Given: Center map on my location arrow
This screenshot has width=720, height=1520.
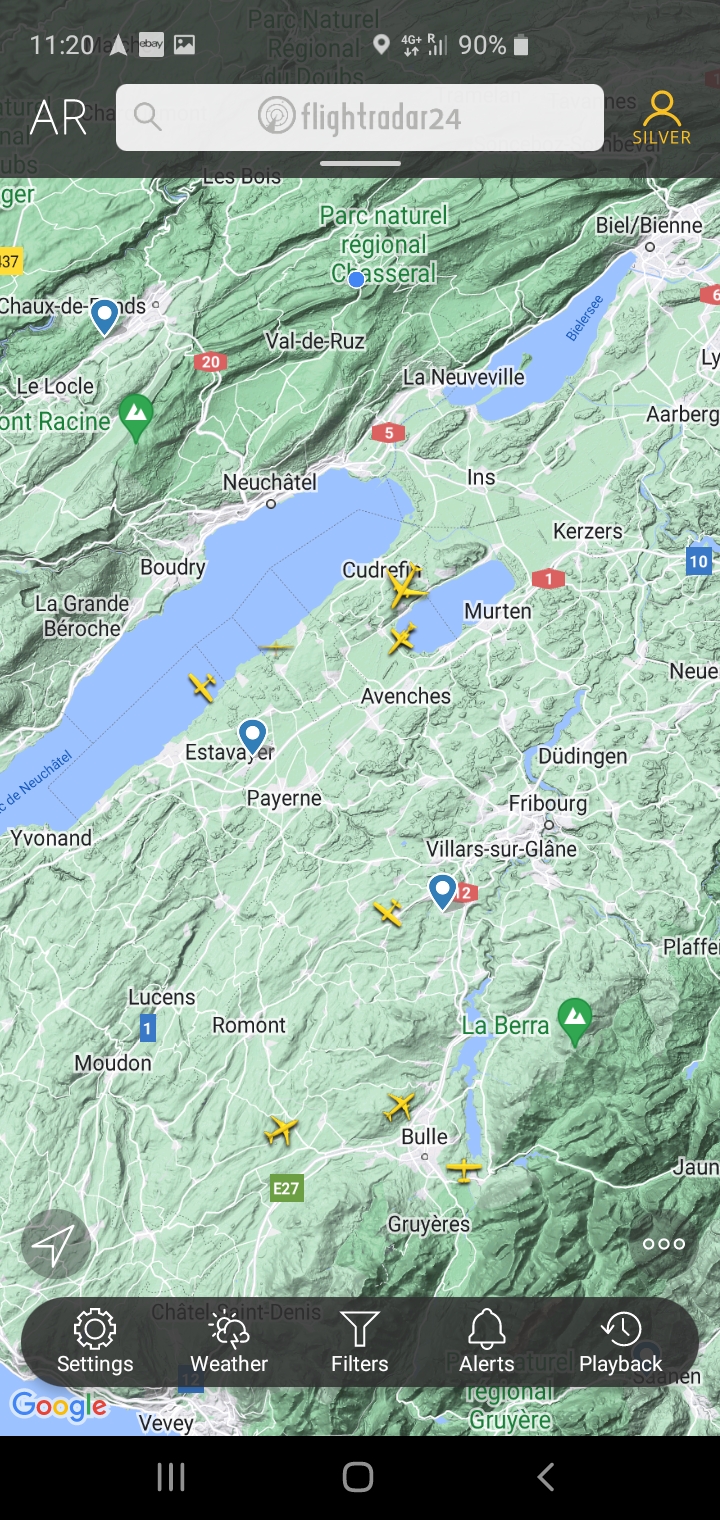Looking at the screenshot, I should pos(55,1244).
